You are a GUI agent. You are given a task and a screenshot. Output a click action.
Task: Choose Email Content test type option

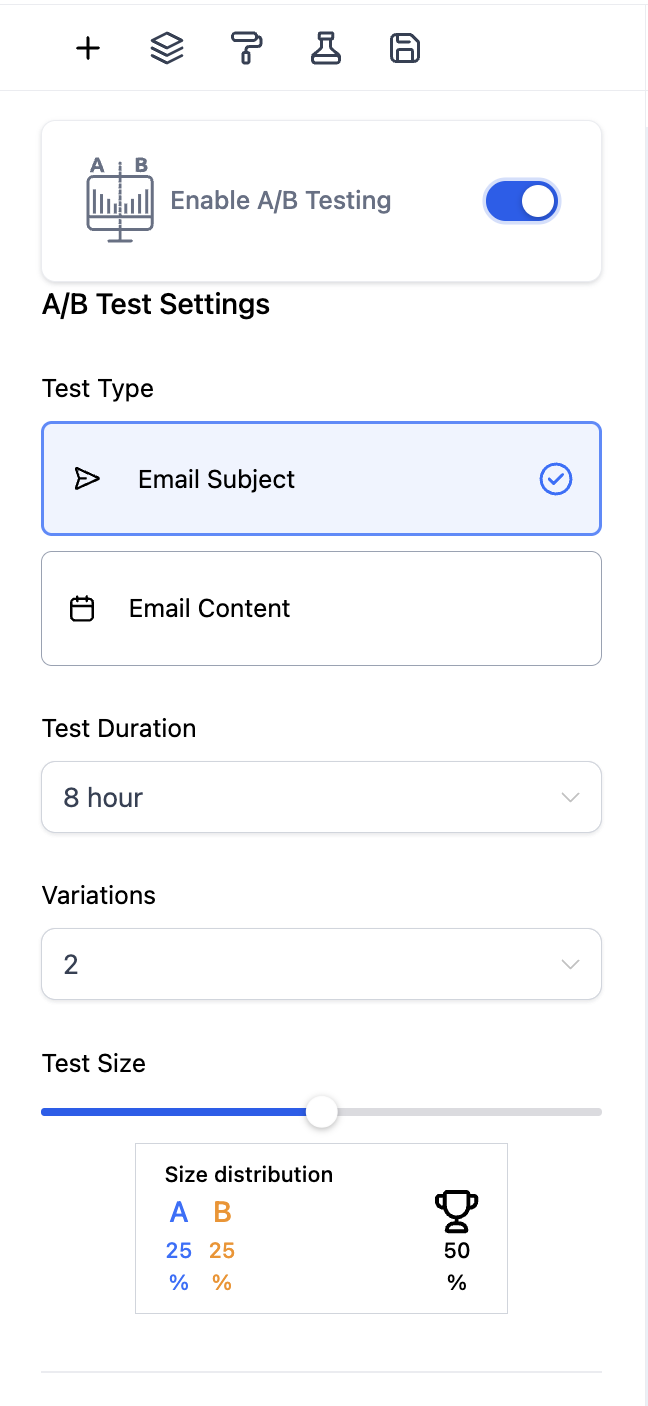point(321,608)
